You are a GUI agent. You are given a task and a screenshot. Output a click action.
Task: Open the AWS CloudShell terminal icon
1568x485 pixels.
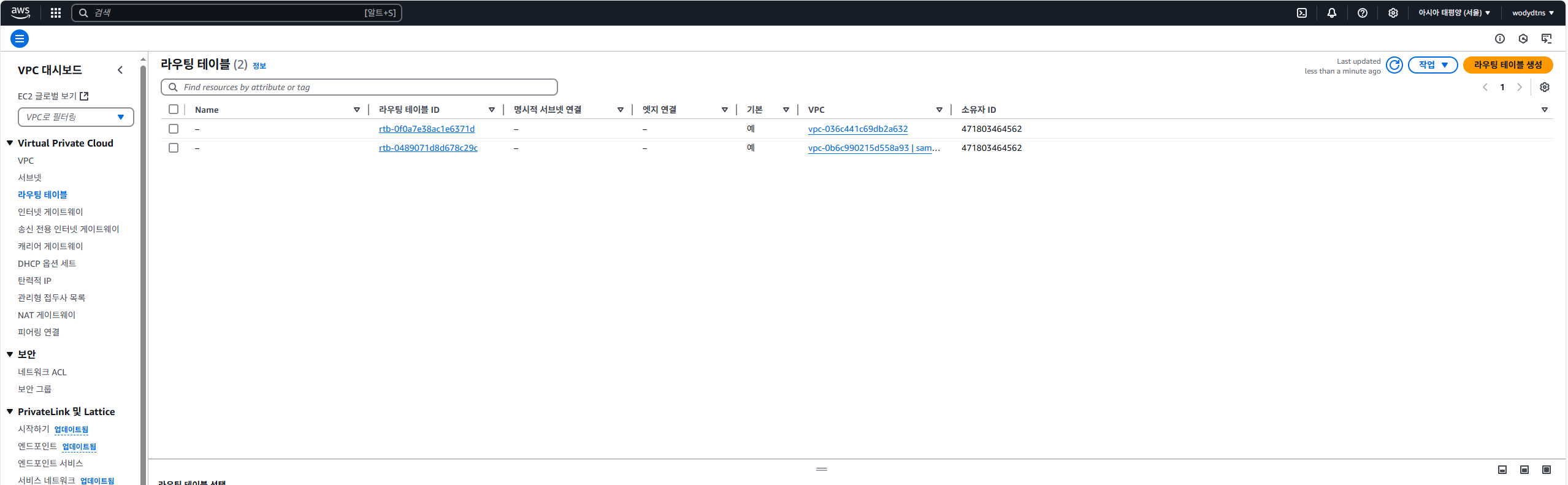(x=1302, y=13)
